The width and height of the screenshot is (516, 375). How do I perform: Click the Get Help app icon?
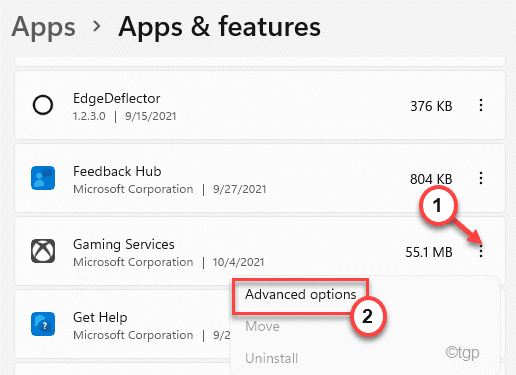[x=43, y=324]
